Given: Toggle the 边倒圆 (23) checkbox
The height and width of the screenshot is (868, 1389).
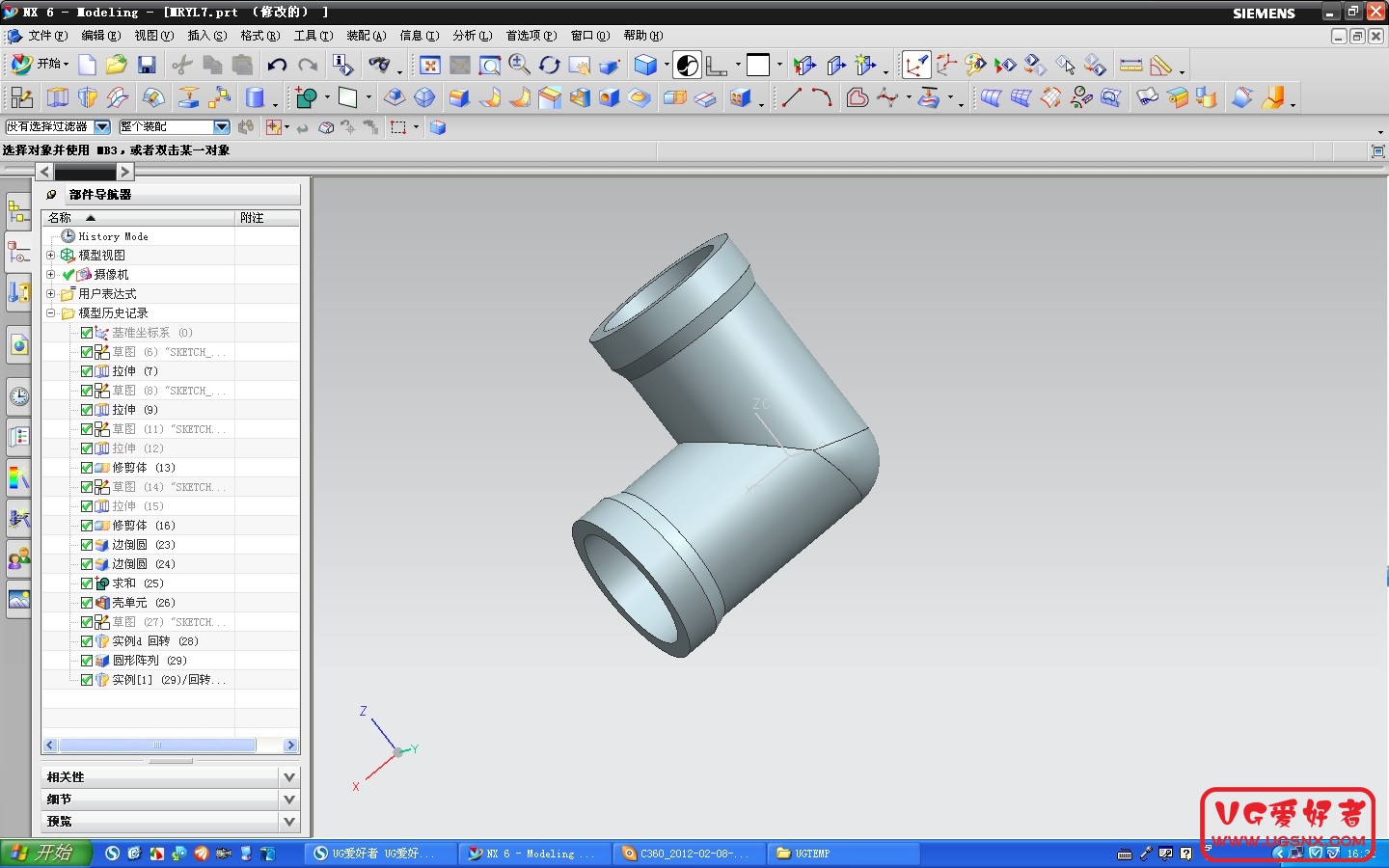Looking at the screenshot, I should click(87, 545).
